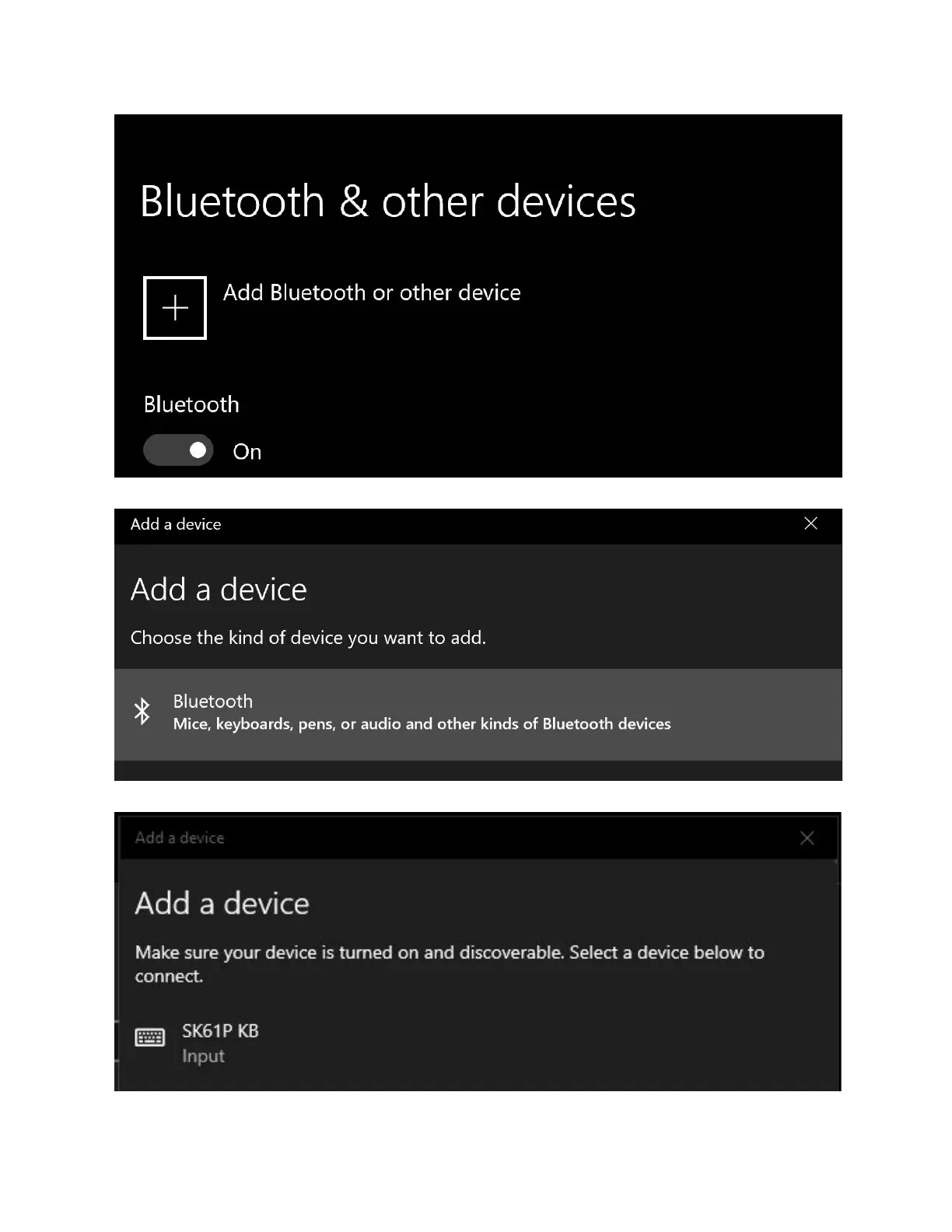Select the Bluetooth device type option
Viewport: 952px width, 1232px height.
(478, 715)
